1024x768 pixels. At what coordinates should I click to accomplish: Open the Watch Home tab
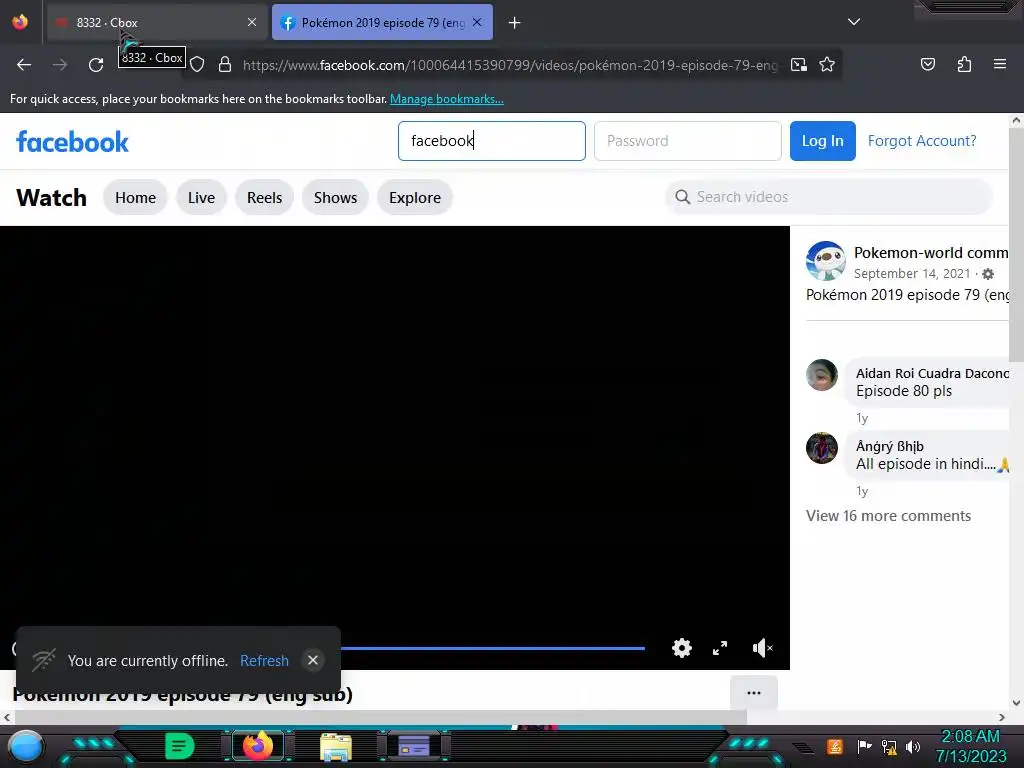coord(136,198)
